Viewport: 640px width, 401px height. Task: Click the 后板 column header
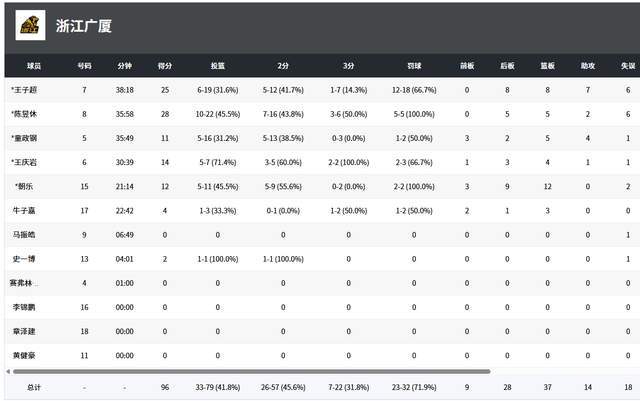click(507, 65)
